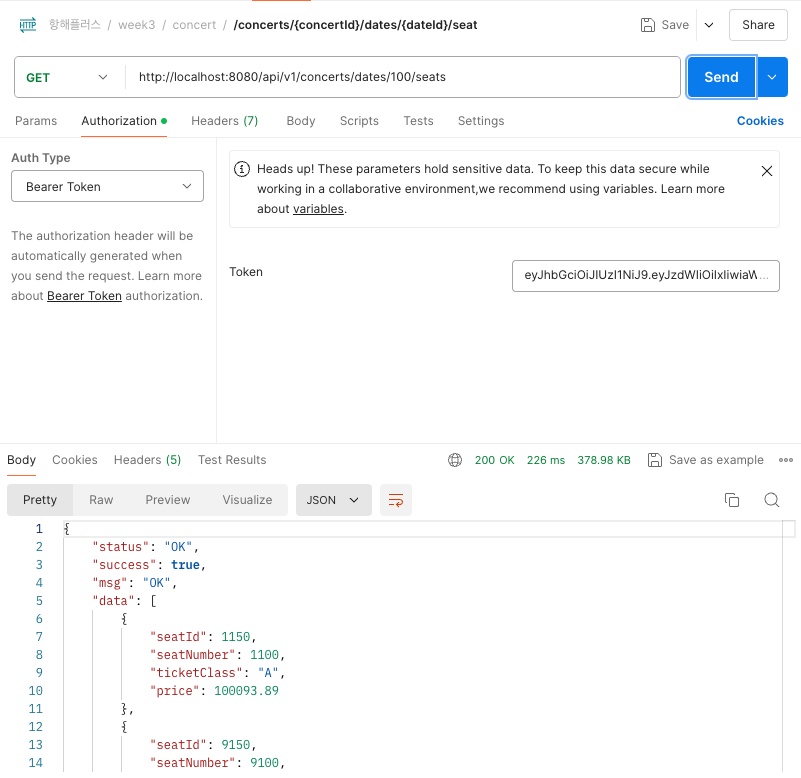Click the "ticketClass": "A" line
The width and height of the screenshot is (801, 778).
[x=217, y=673]
